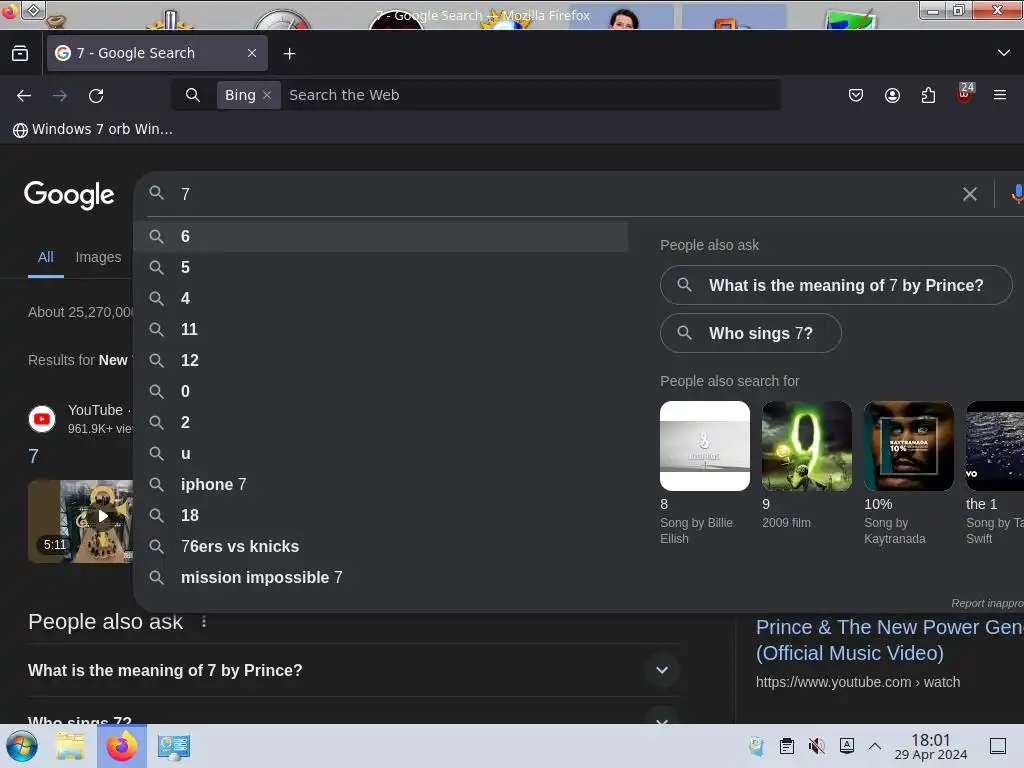Select the suggestion '2'
The height and width of the screenshot is (768, 1024).
point(381,423)
